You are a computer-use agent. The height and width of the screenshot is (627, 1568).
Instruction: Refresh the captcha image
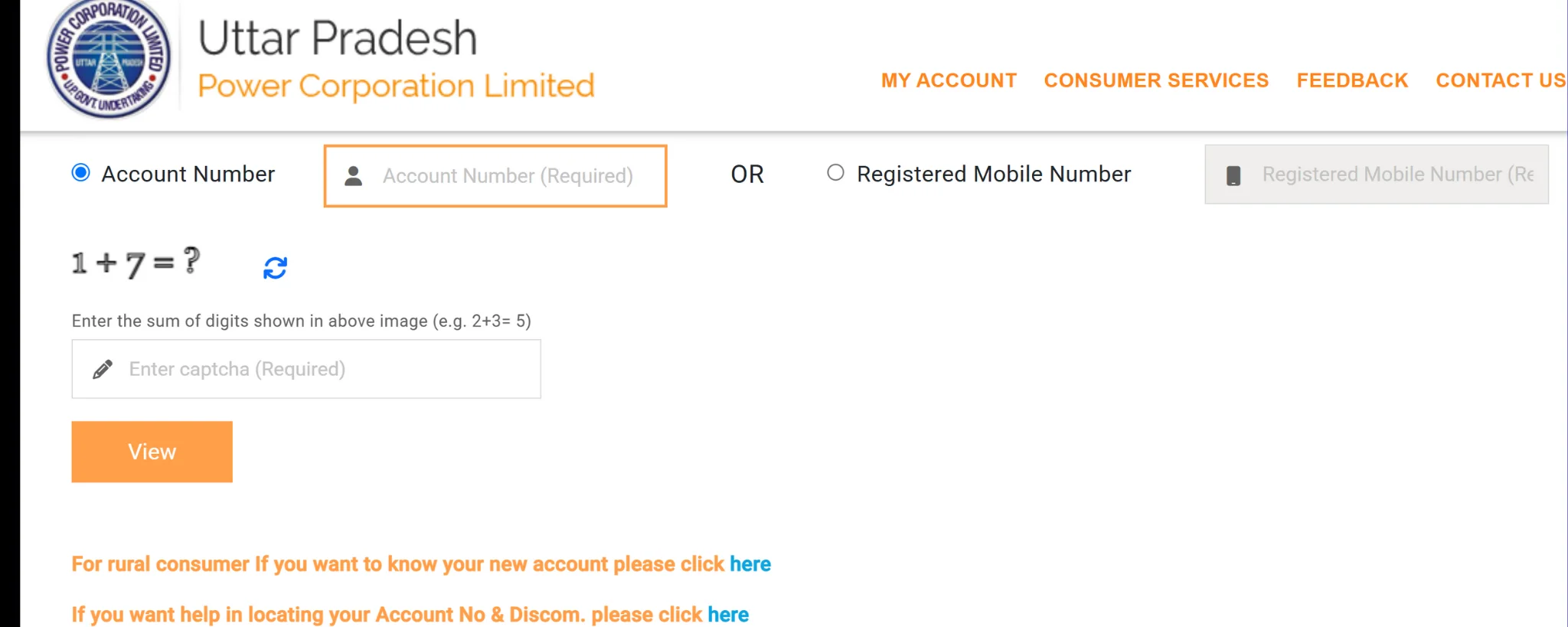pos(275,268)
